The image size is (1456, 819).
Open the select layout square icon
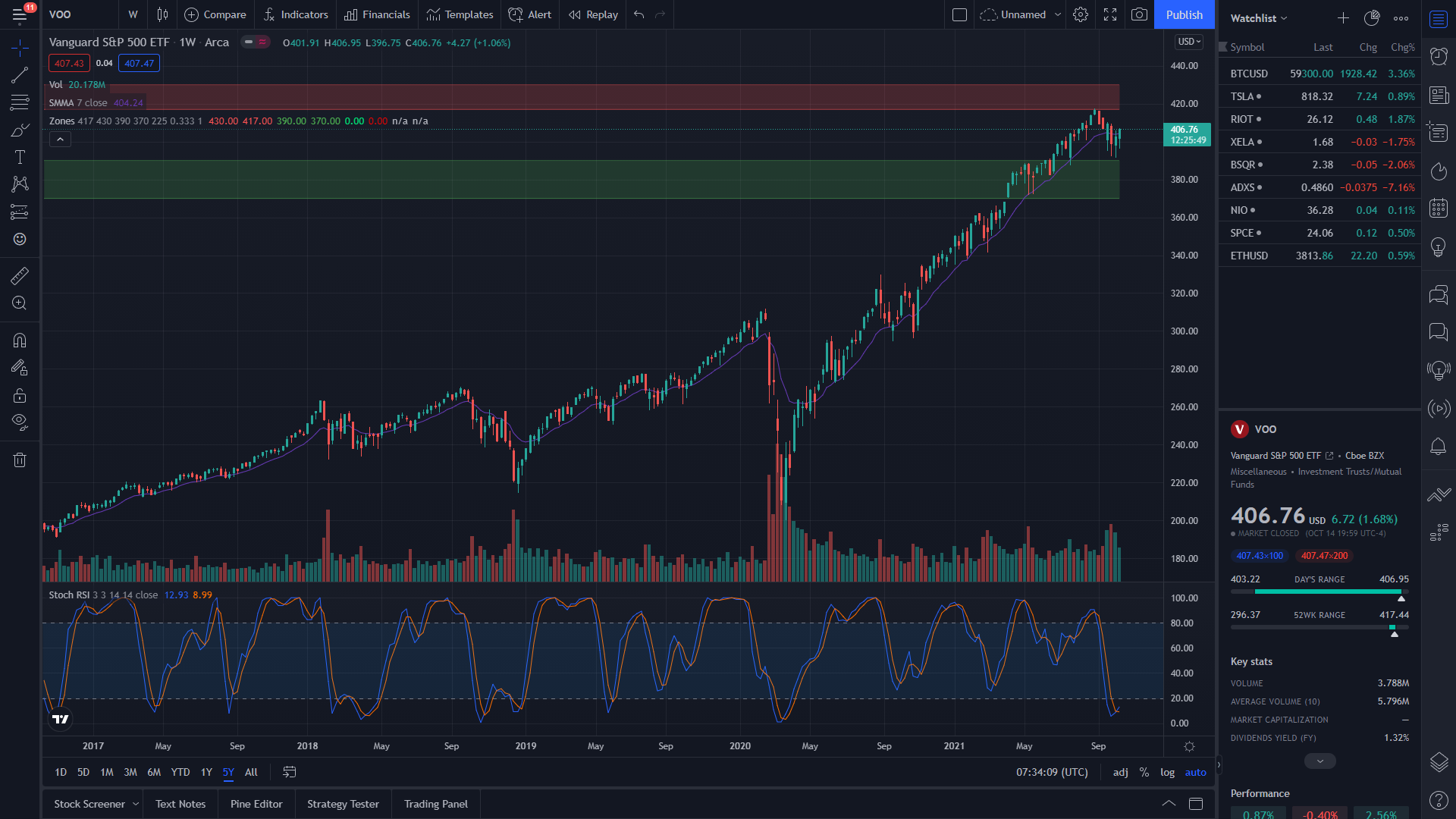point(959,14)
